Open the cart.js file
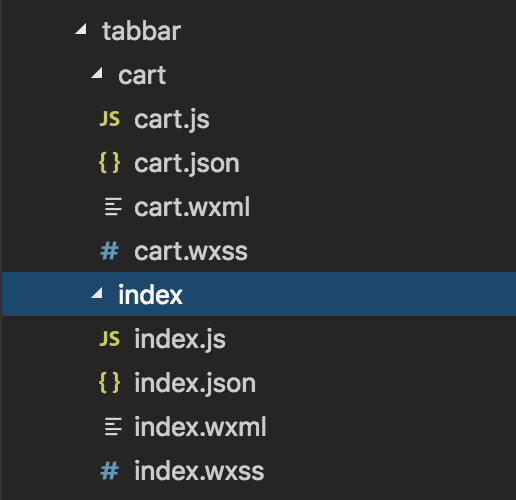The image size is (516, 500). 172,119
